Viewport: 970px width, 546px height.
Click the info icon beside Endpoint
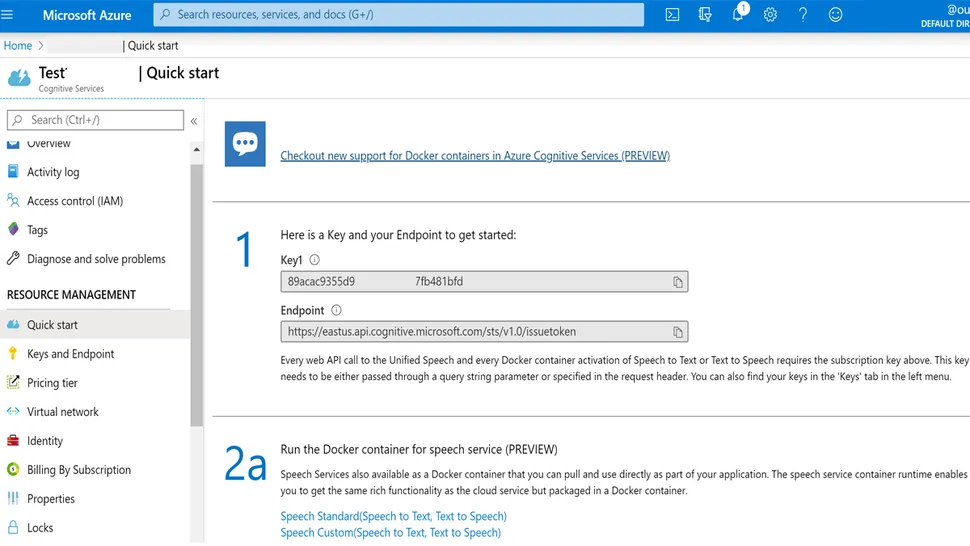pos(336,310)
